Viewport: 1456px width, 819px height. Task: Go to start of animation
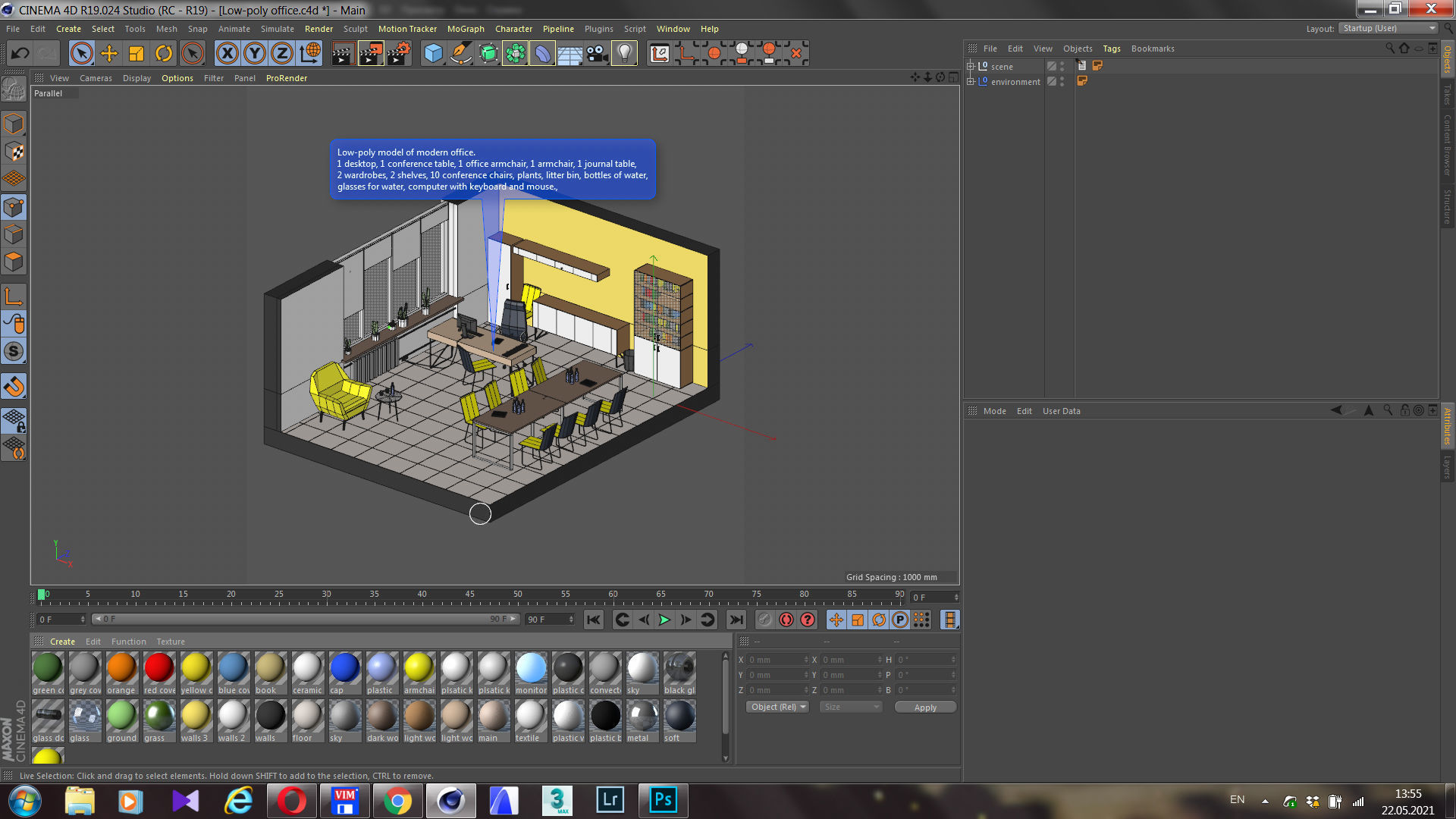pyautogui.click(x=594, y=620)
